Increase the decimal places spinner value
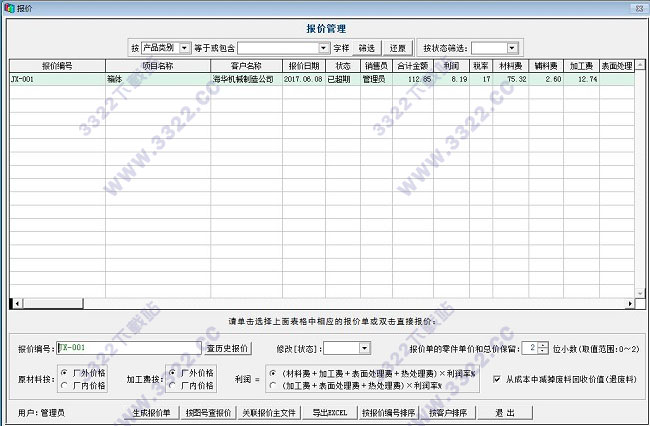The image size is (650, 426). [543, 345]
